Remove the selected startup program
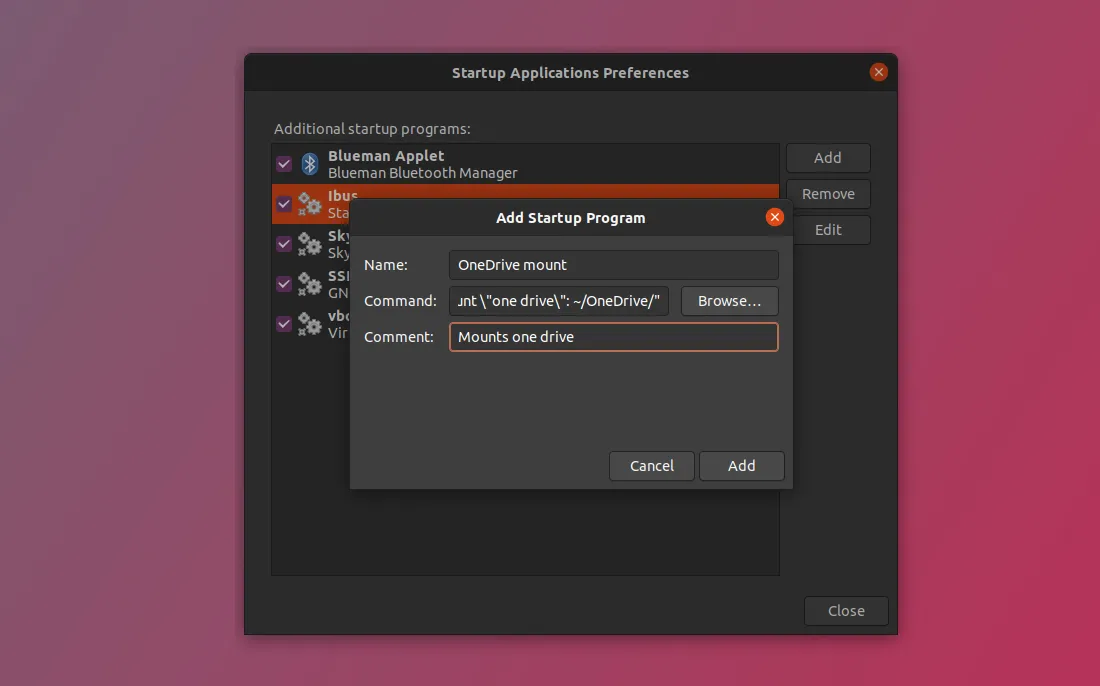 point(828,194)
